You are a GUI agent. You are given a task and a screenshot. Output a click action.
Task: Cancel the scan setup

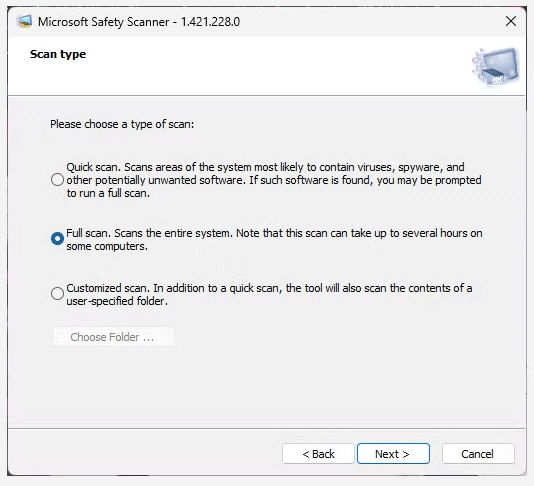pyautogui.click(x=478, y=454)
